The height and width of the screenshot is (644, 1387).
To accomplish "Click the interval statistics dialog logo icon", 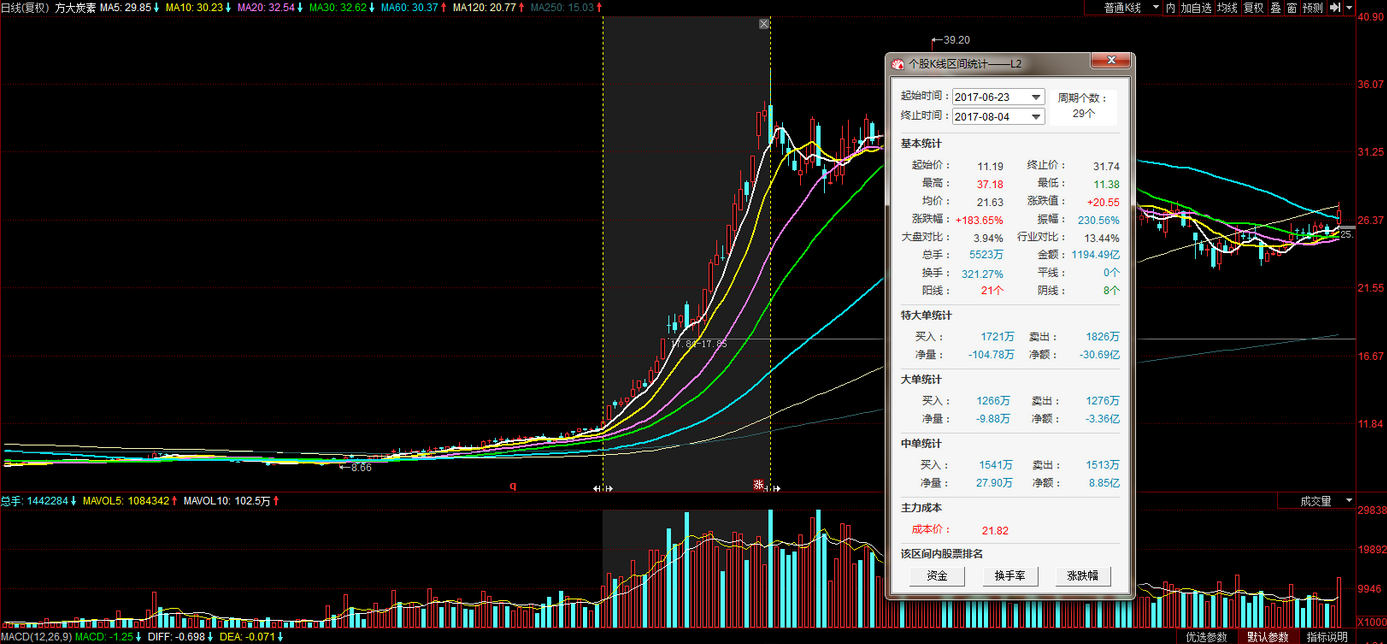I will pyautogui.click(x=897, y=63).
